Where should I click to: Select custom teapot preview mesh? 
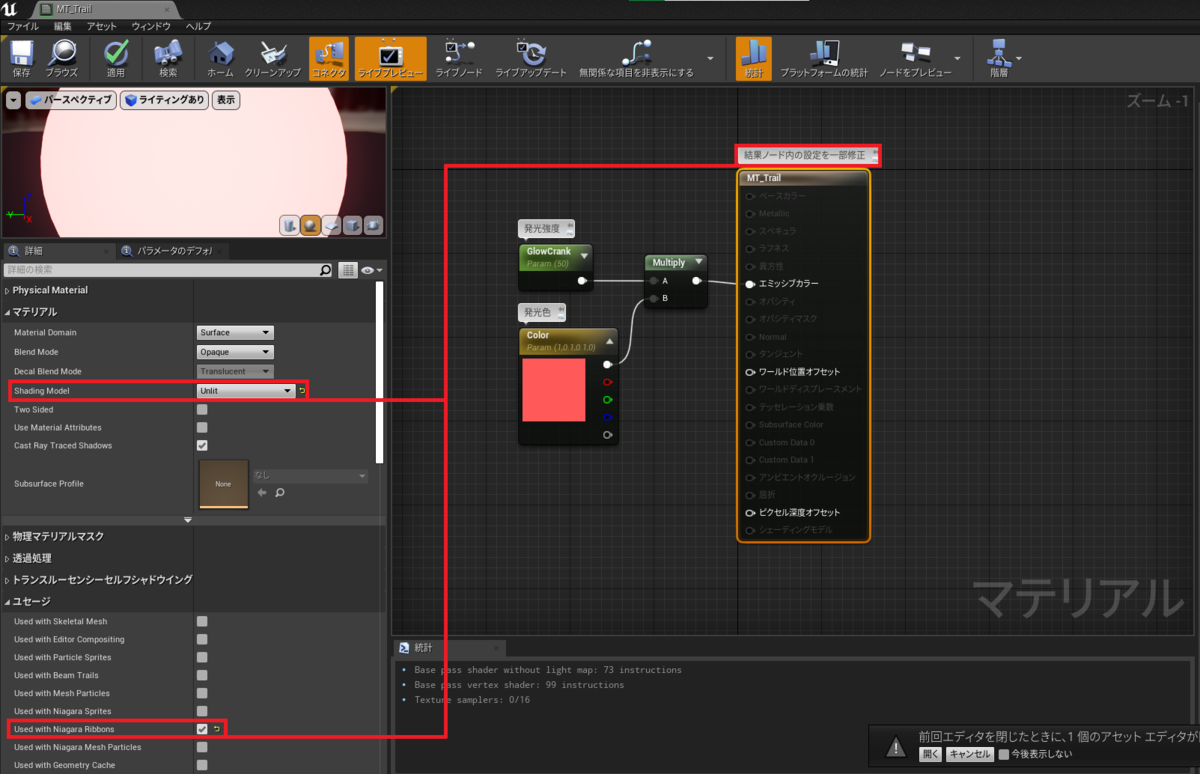coord(373,226)
